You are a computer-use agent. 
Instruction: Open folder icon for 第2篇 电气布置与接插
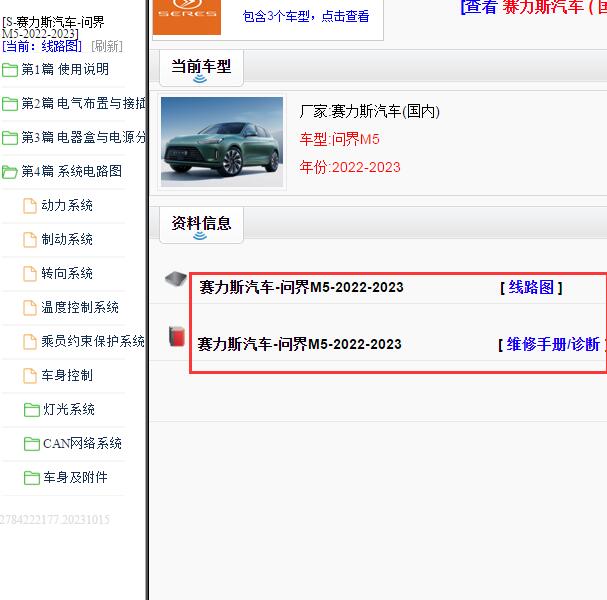(x=10, y=104)
